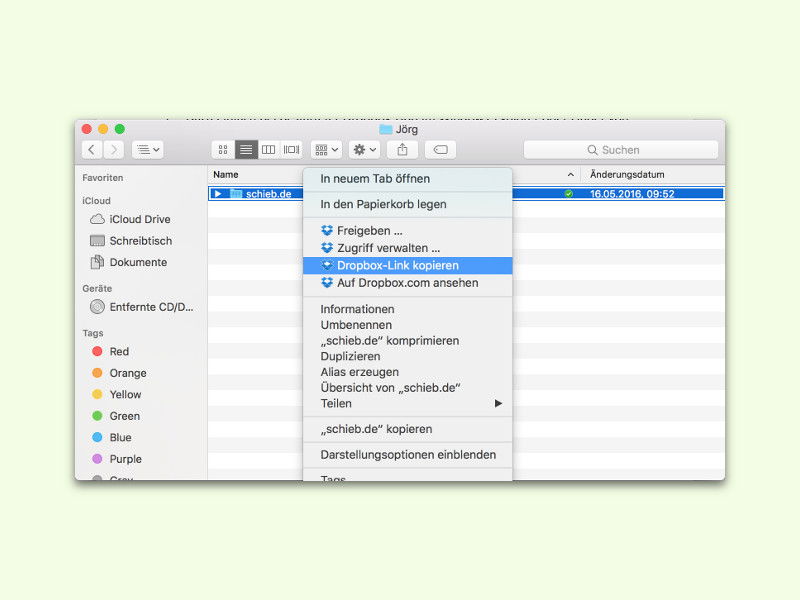
Task: Choose Freigeben ... Dropbox entry
Action: click(408, 231)
